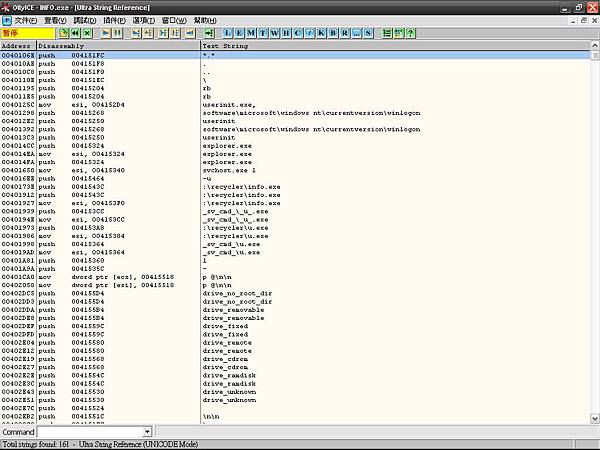Click the Go to address icon
The width and height of the screenshot is (600, 450).
(209, 33)
